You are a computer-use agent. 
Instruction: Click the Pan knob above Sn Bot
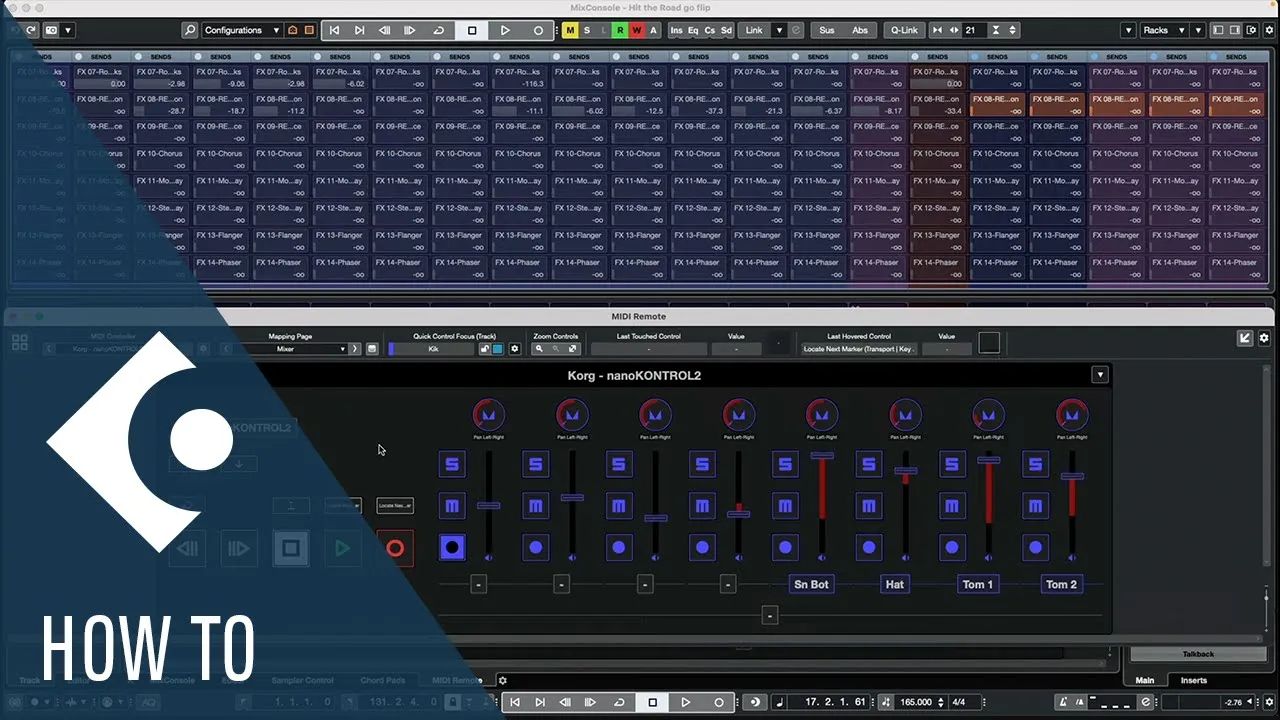[x=822, y=414]
